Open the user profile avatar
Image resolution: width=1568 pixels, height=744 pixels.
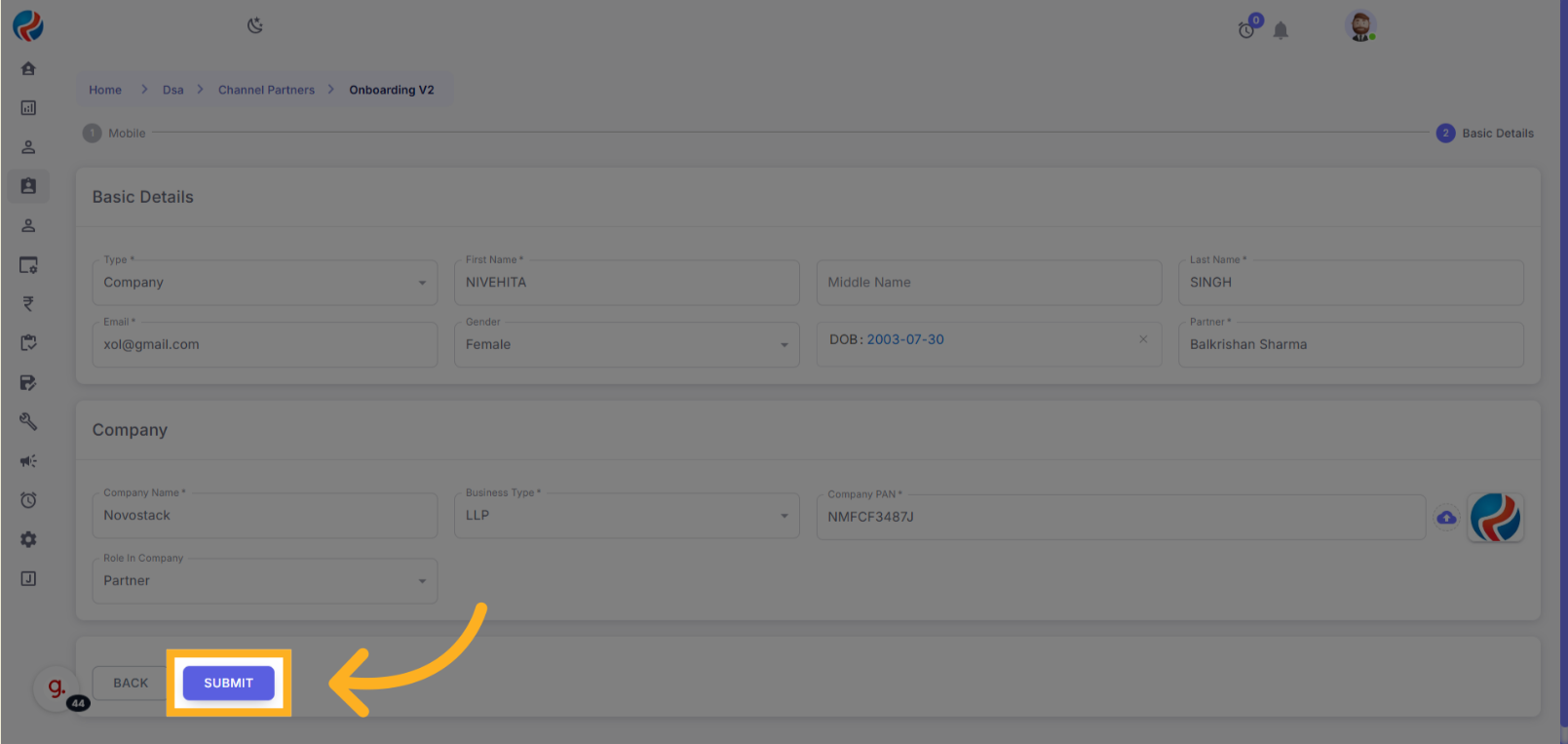point(1359,26)
